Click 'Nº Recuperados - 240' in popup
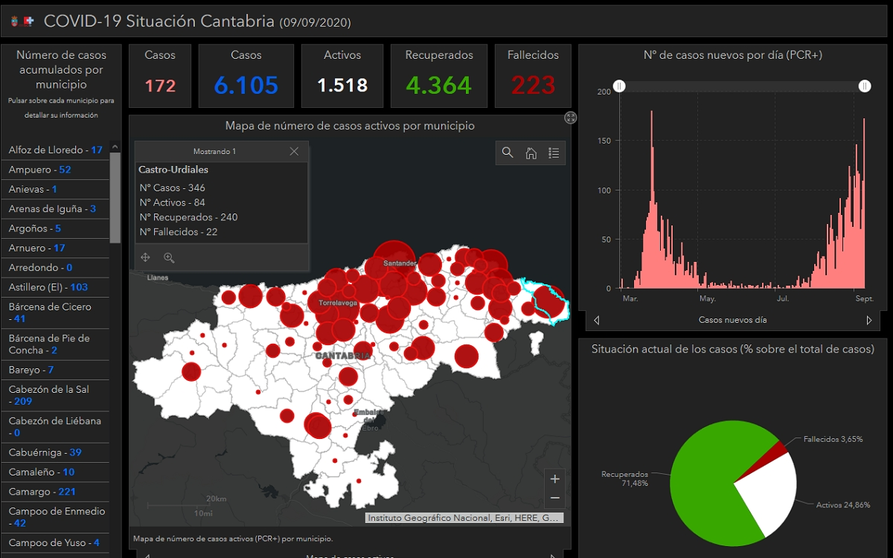The image size is (893, 558). coord(189,217)
